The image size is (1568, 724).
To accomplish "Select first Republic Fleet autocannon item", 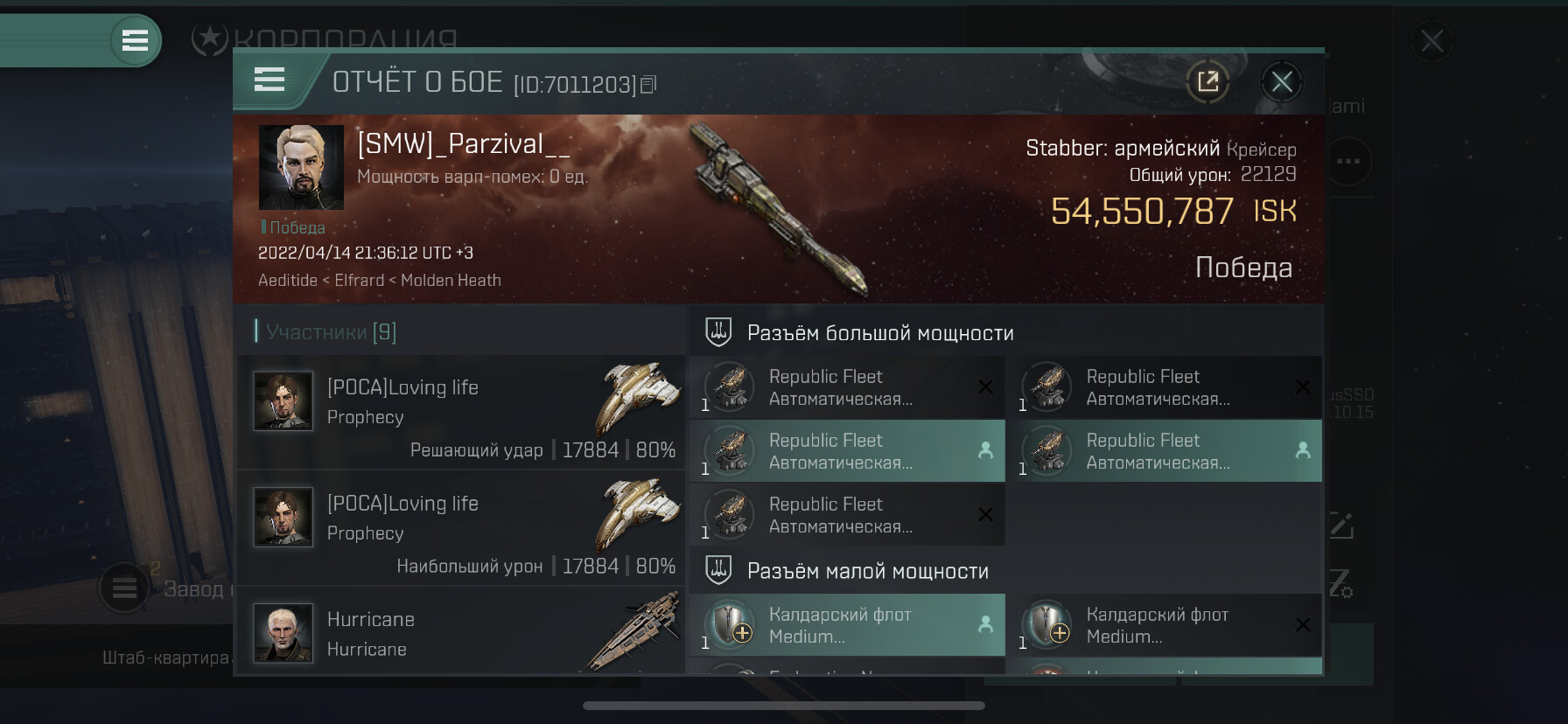I will click(847, 387).
